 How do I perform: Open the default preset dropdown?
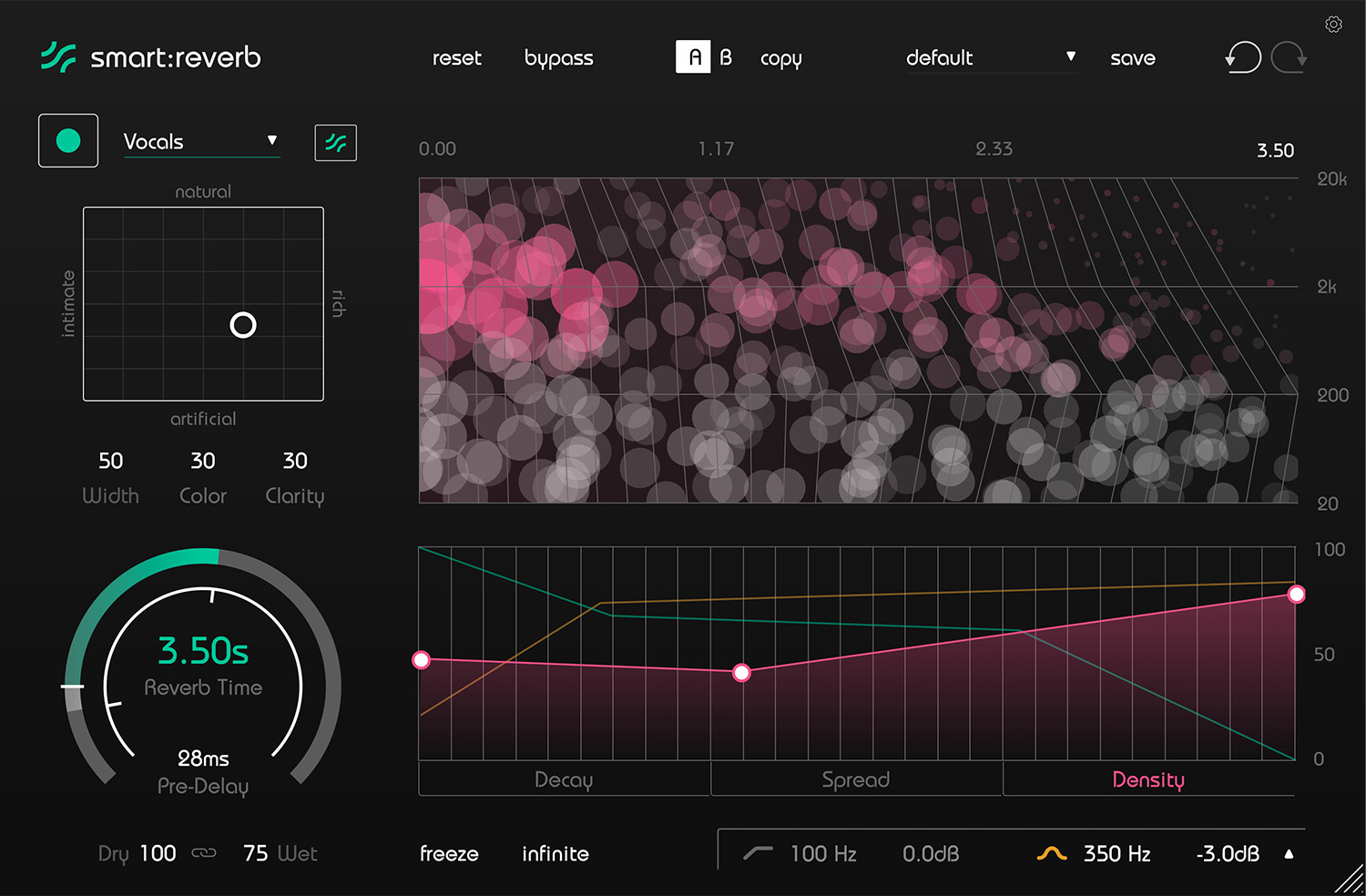coord(991,58)
